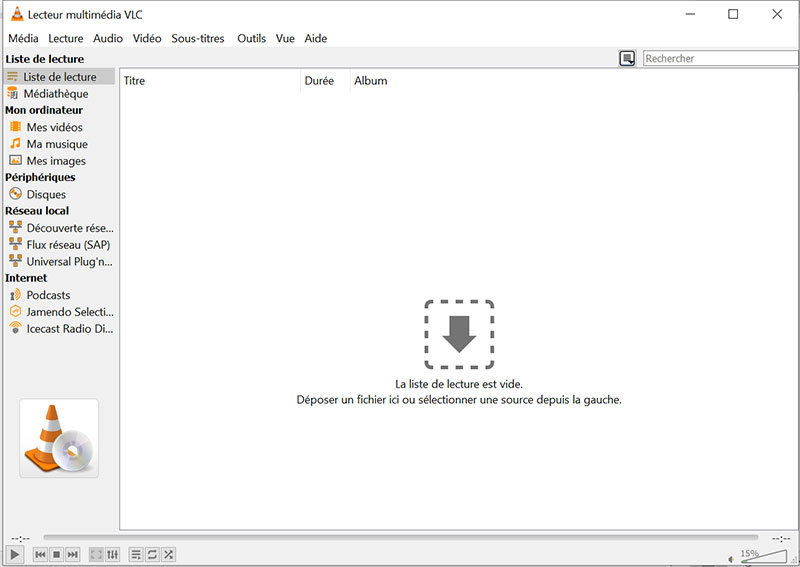Select Découverte réseau entry
The width and height of the screenshot is (800, 567).
(70, 228)
